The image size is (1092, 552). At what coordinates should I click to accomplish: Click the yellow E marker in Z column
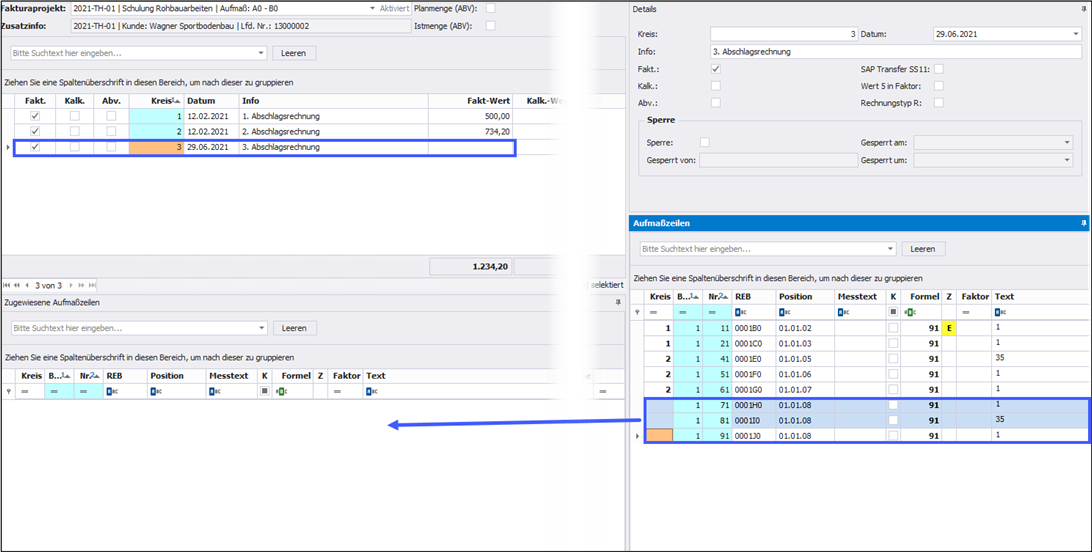click(949, 328)
